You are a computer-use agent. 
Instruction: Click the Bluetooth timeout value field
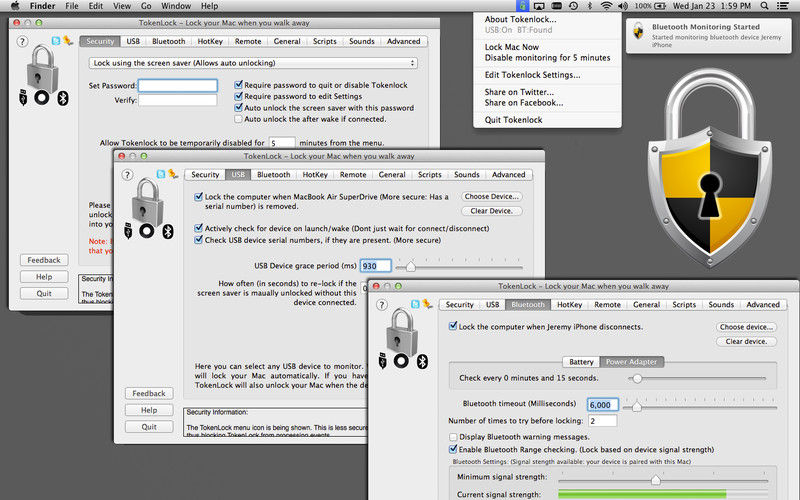pyautogui.click(x=603, y=405)
